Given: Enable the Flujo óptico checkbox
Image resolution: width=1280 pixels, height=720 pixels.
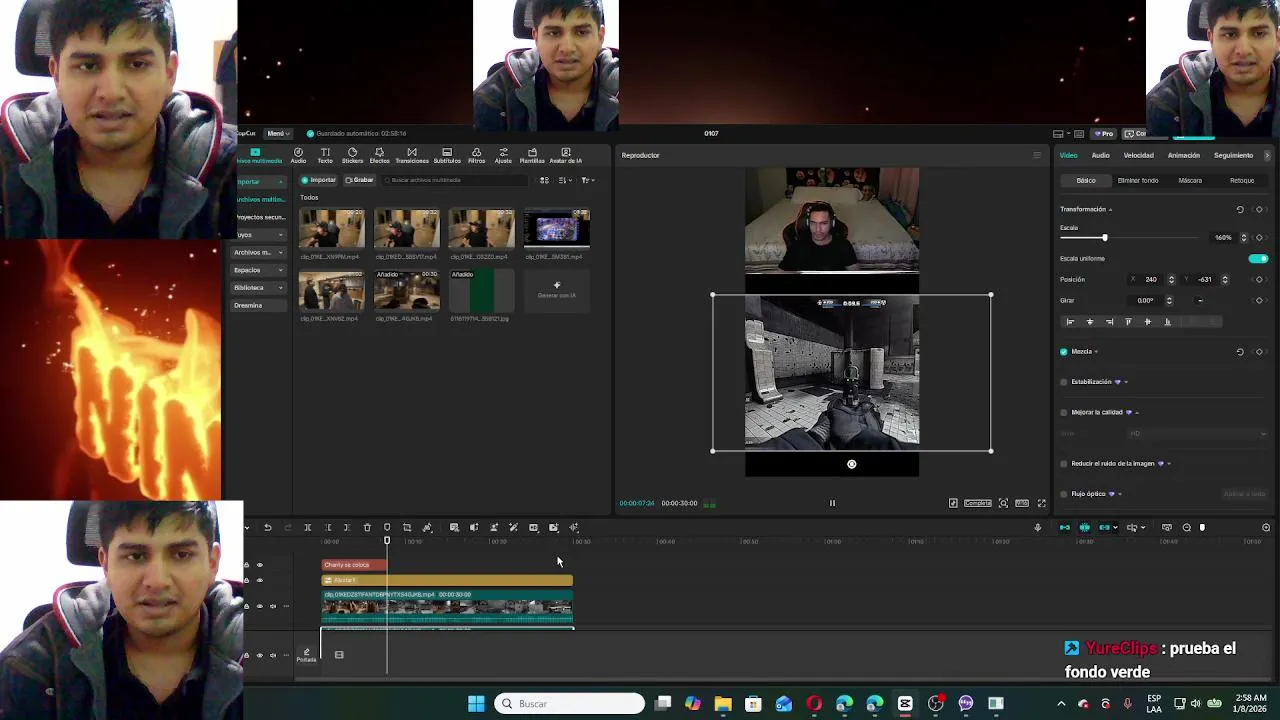Looking at the screenshot, I should [1063, 494].
